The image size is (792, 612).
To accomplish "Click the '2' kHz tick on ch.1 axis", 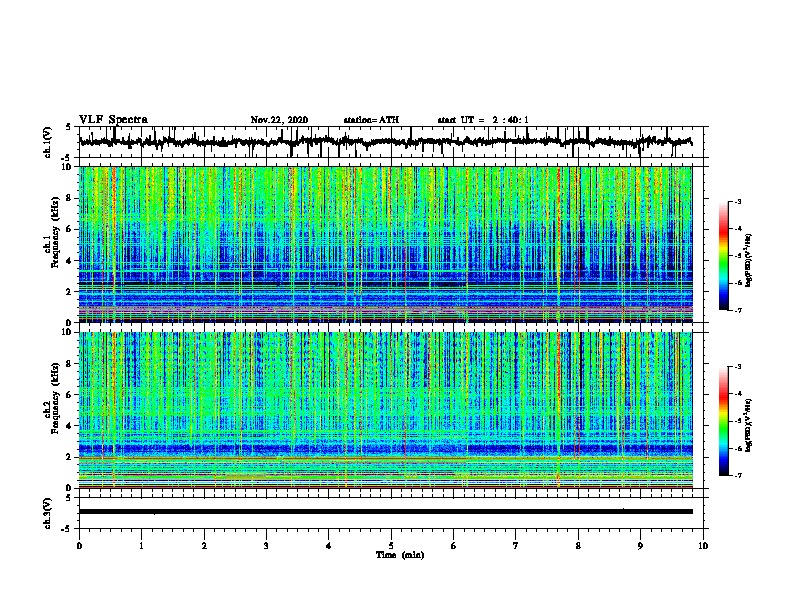I will pos(69,291).
